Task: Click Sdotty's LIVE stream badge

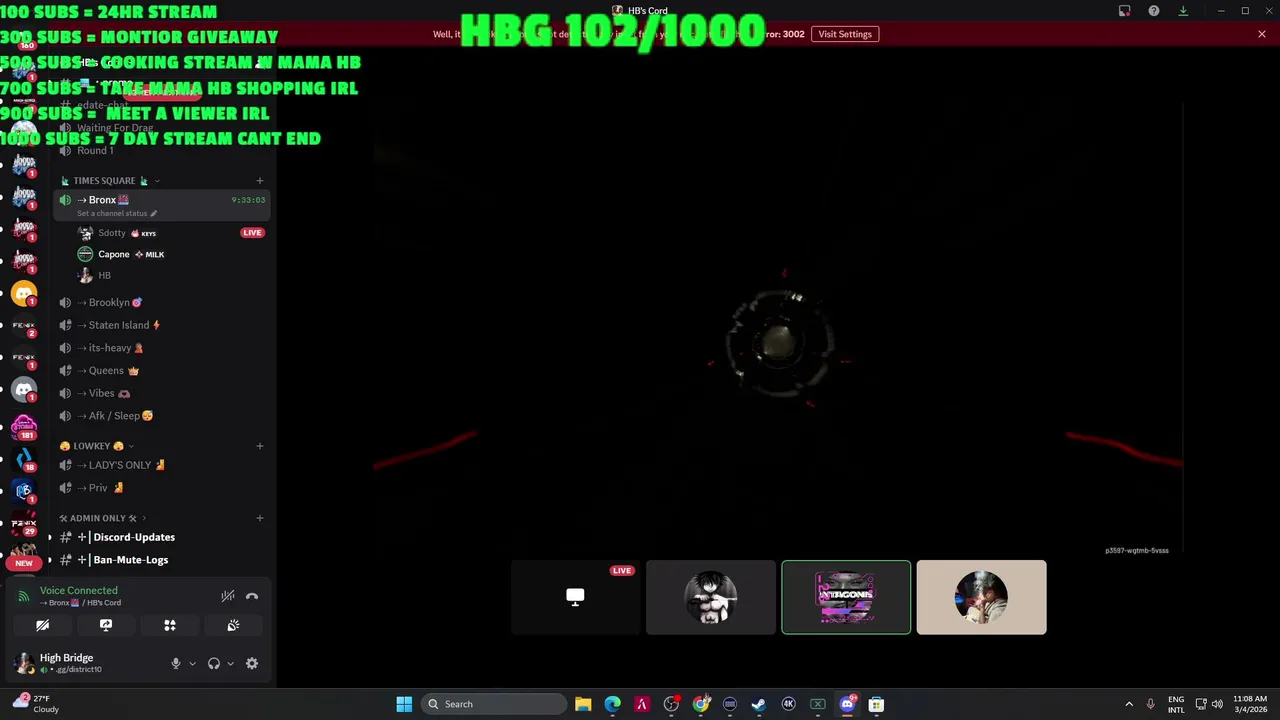Action: pyautogui.click(x=252, y=233)
